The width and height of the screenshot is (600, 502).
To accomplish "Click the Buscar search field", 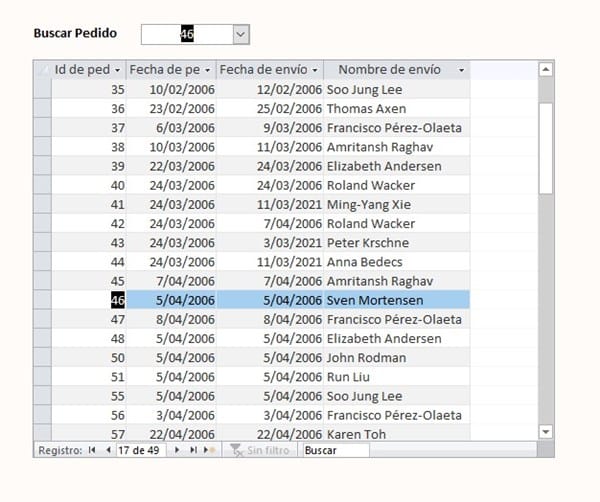I will point(335,451).
